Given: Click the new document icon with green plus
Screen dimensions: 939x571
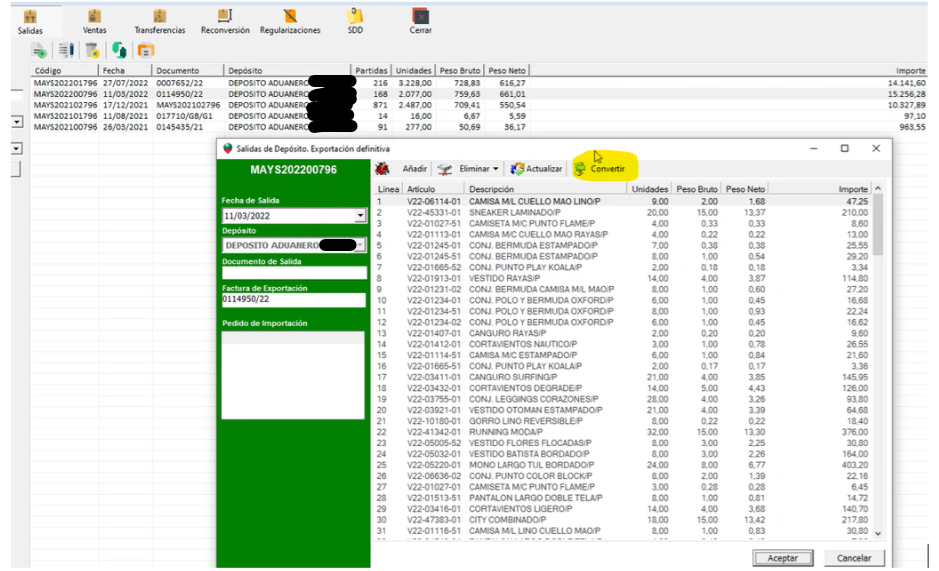Looking at the screenshot, I should pyautogui.click(x=40, y=50).
